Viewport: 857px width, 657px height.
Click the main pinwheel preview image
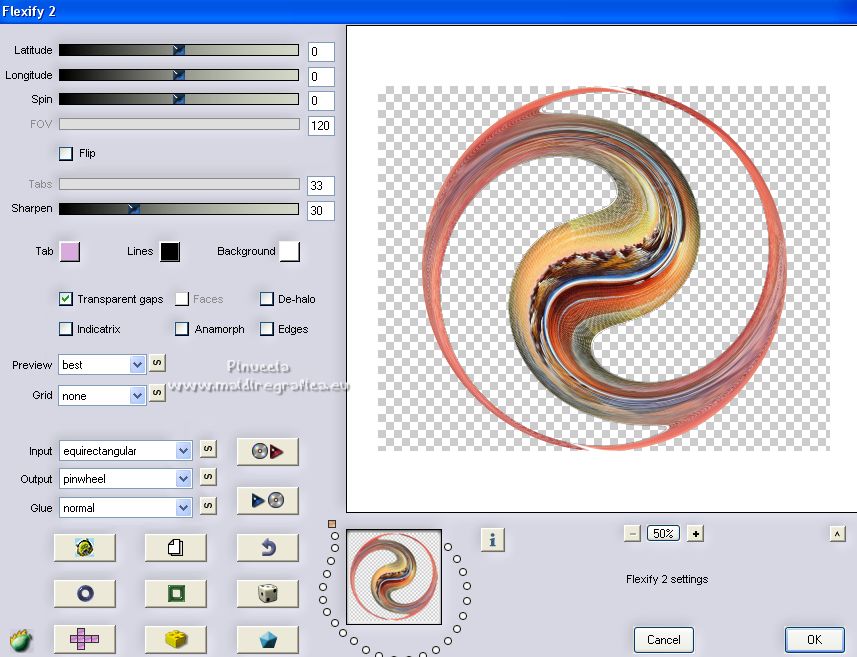coord(603,268)
